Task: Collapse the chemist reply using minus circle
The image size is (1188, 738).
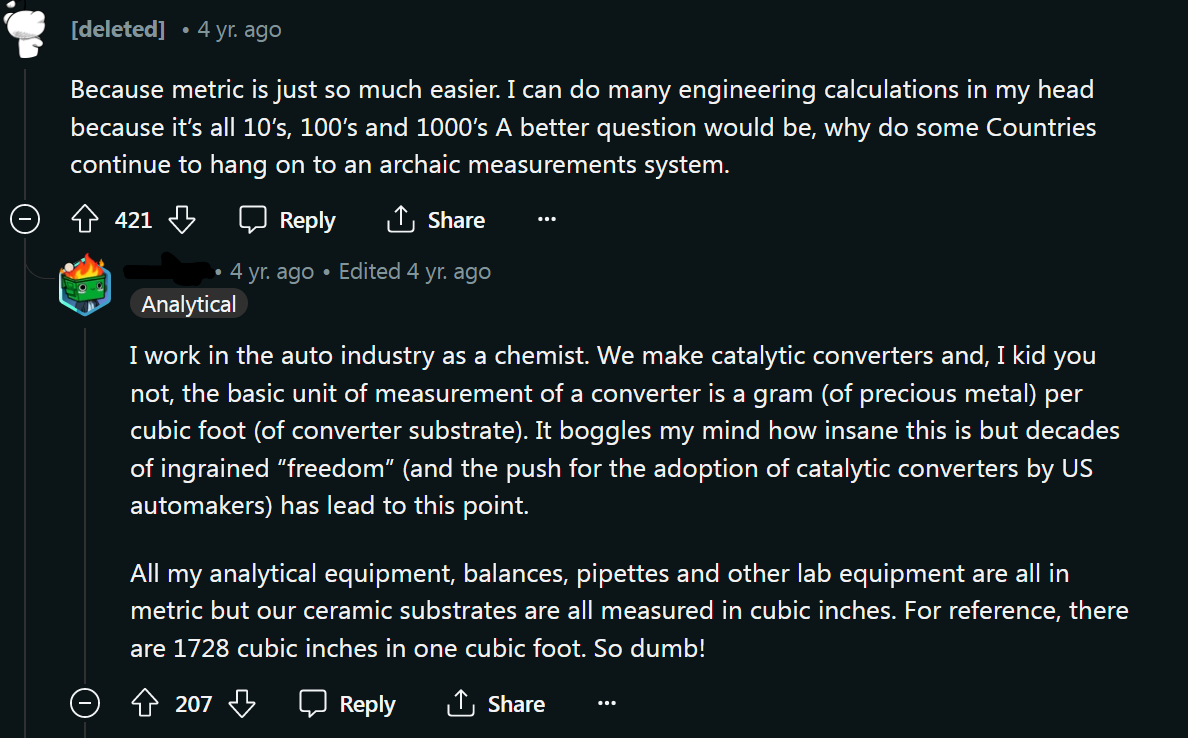Action: [85, 703]
